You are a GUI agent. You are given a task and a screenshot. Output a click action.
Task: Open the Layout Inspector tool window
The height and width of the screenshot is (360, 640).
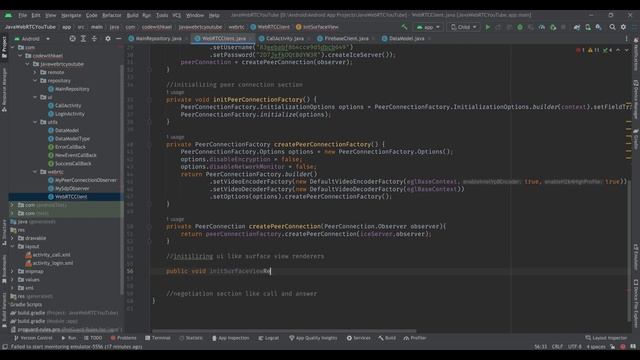pos(606,338)
